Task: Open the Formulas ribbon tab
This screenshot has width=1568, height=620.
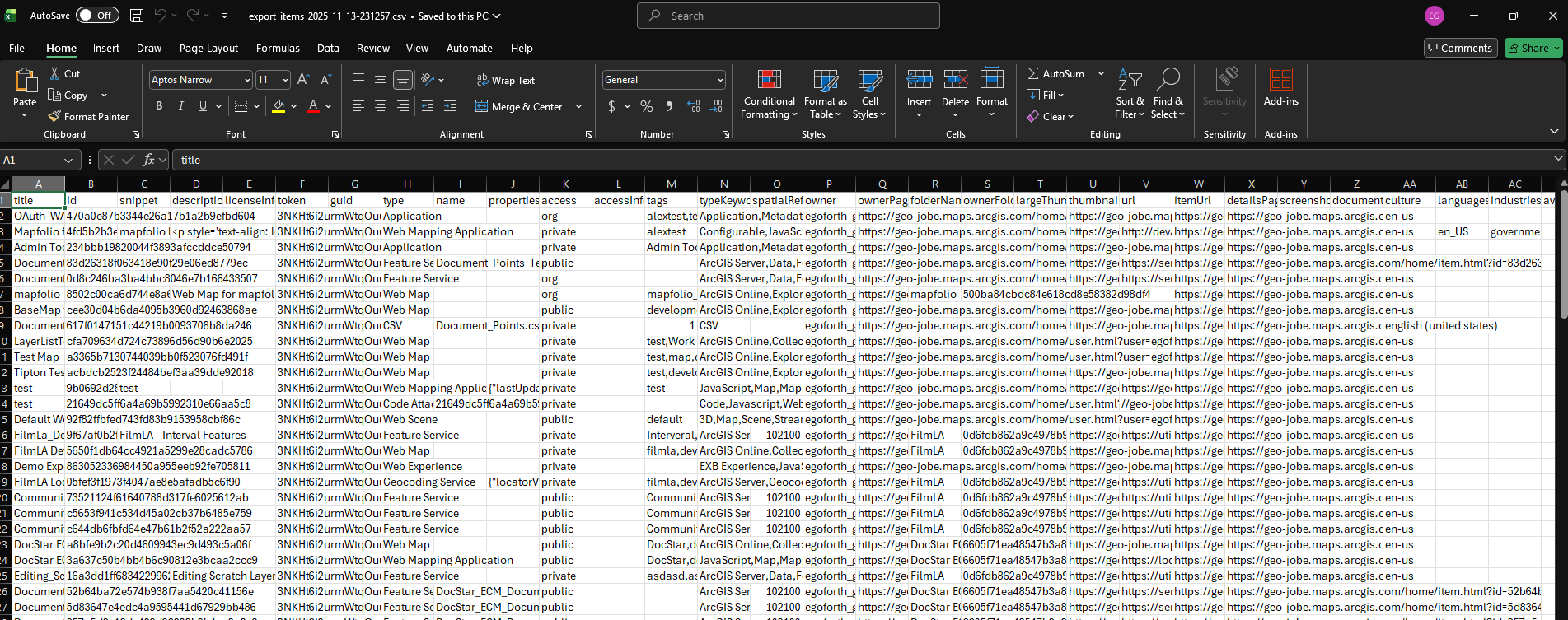Action: [x=278, y=49]
